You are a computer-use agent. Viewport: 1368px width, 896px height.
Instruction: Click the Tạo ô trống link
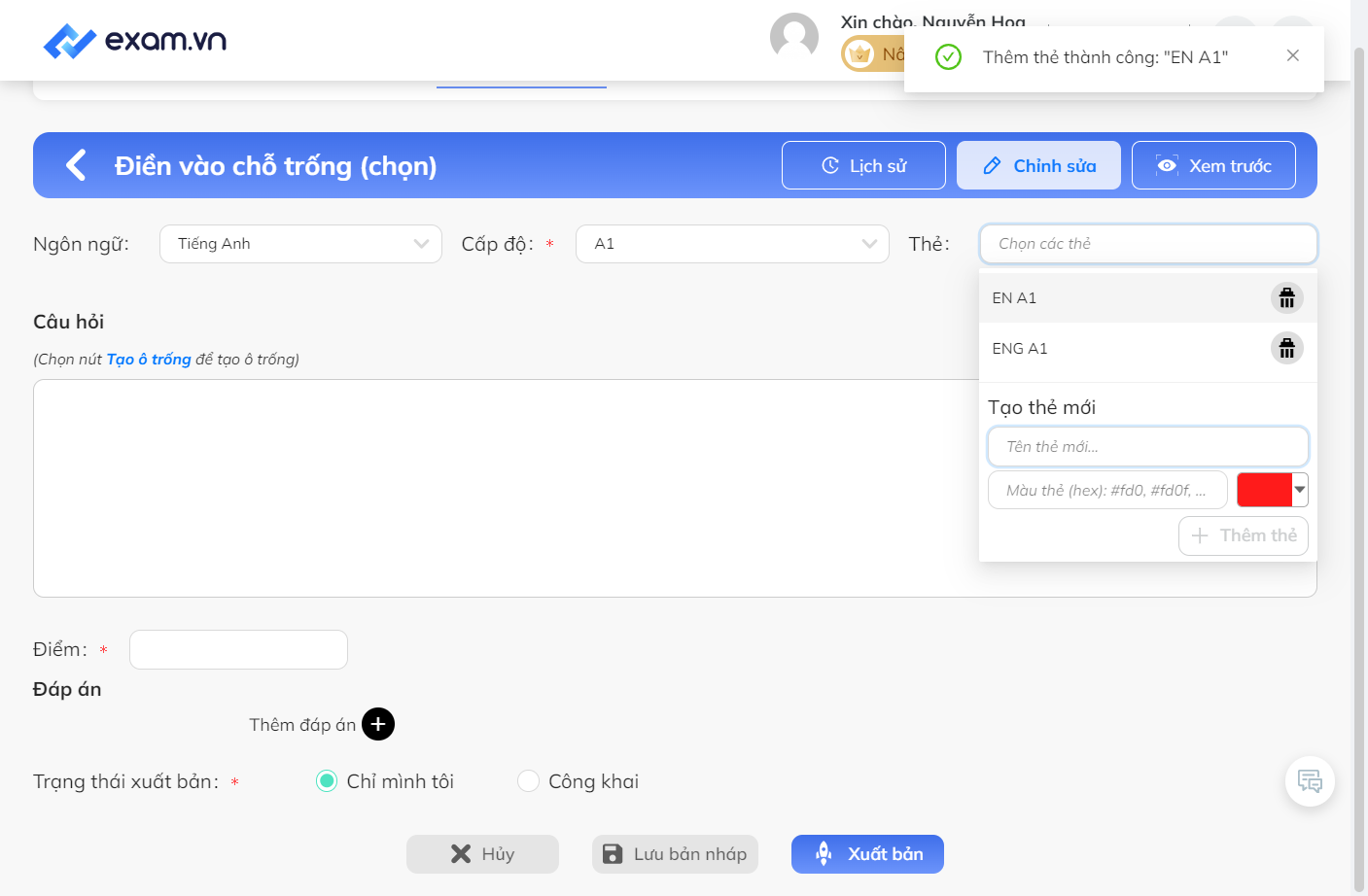[x=149, y=360]
